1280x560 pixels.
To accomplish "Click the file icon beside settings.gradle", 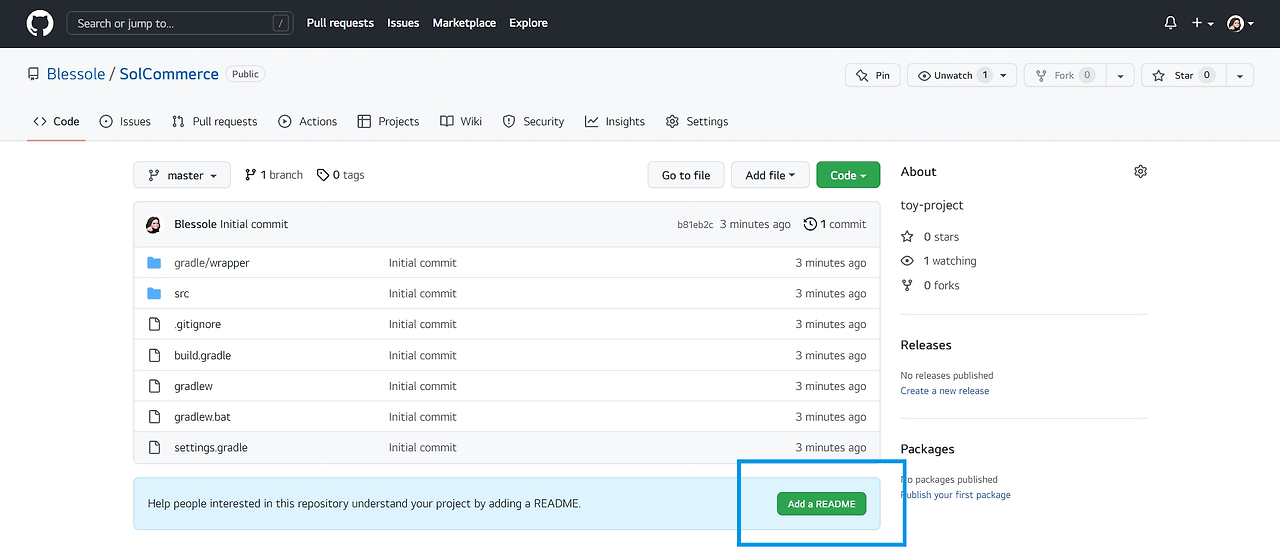I will [154, 448].
